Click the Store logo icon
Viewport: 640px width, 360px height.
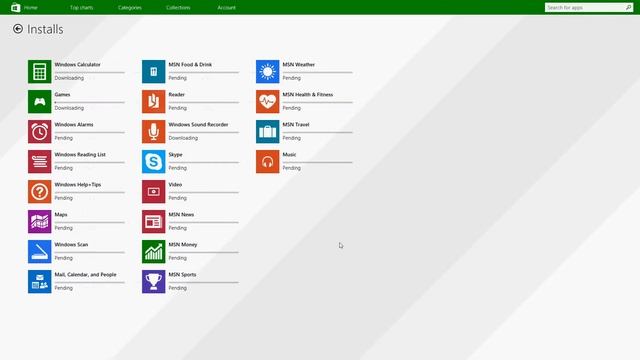16,7
